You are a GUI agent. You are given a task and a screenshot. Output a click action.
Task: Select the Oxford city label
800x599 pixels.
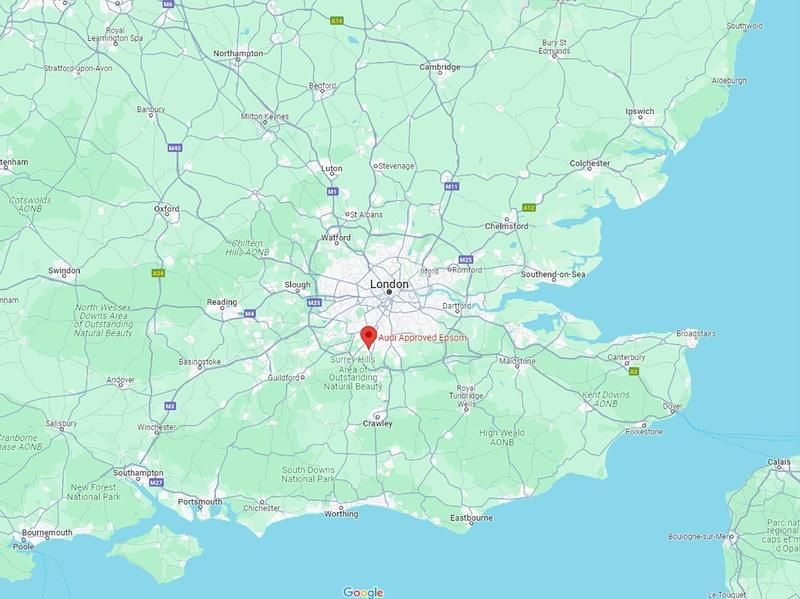click(167, 209)
